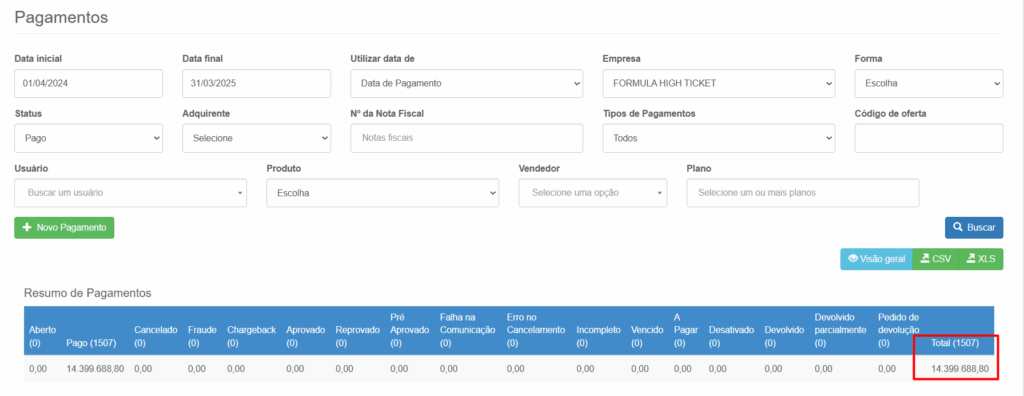Open the Vendedor select option dropdown
The image size is (1024, 396).
593,193
